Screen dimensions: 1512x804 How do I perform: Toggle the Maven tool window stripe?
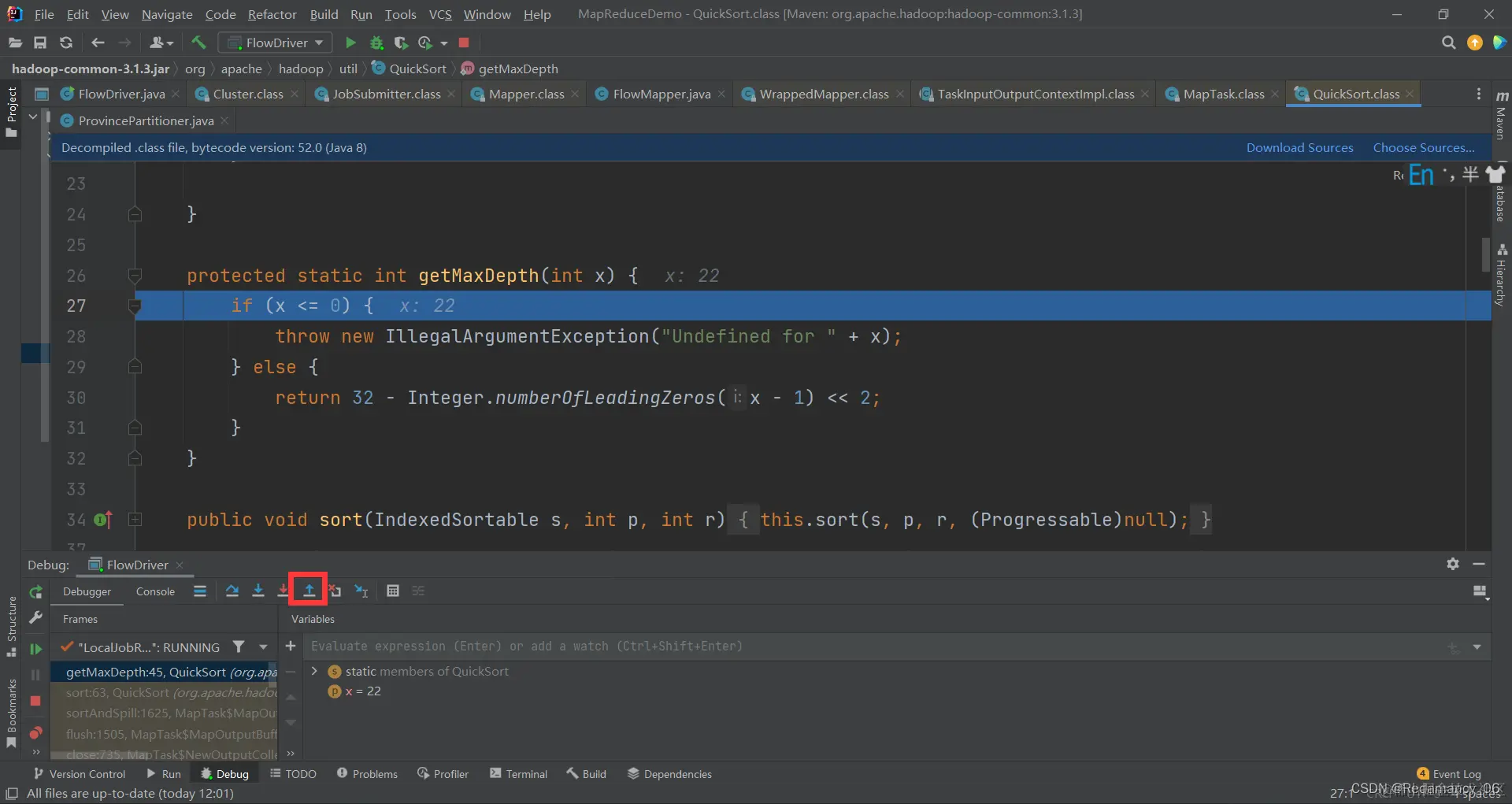coord(1501,115)
